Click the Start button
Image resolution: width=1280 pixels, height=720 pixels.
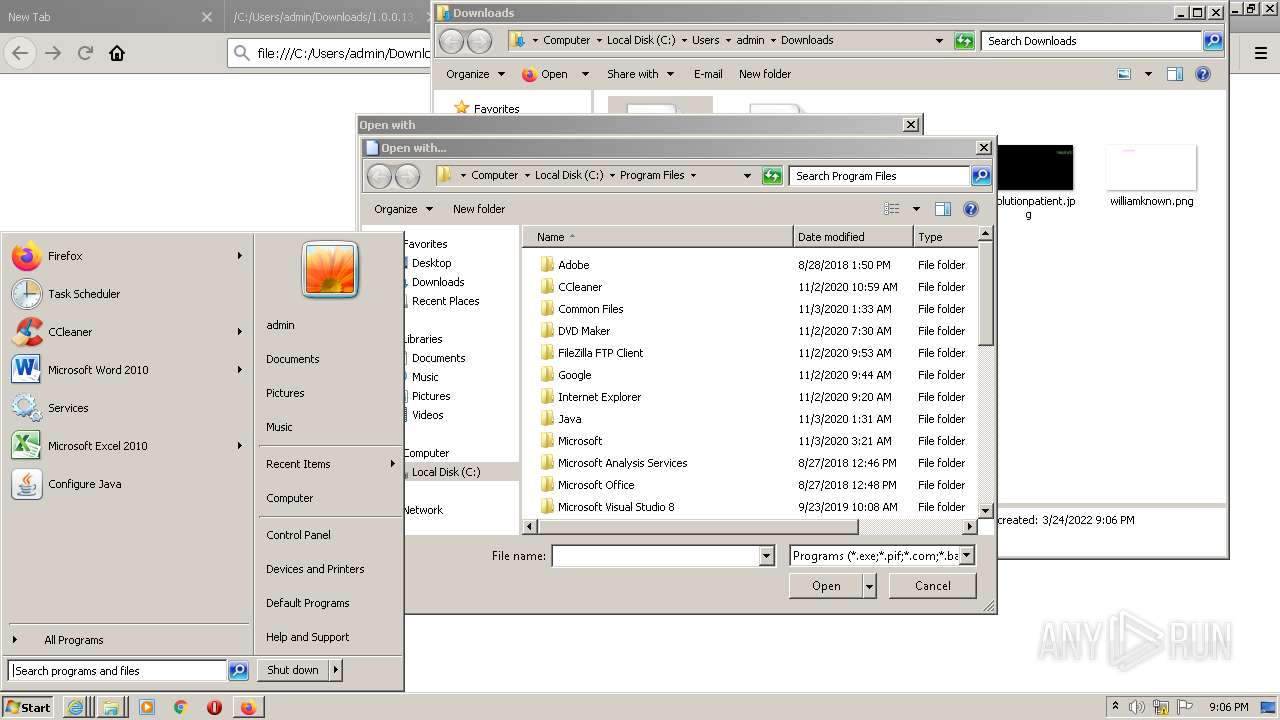coord(27,707)
